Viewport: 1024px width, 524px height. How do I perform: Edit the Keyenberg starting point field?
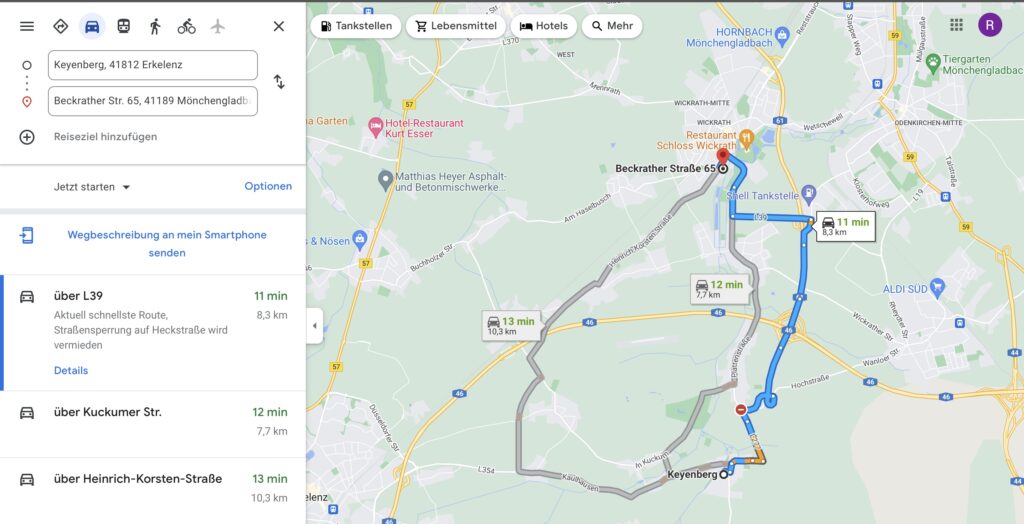tap(153, 65)
